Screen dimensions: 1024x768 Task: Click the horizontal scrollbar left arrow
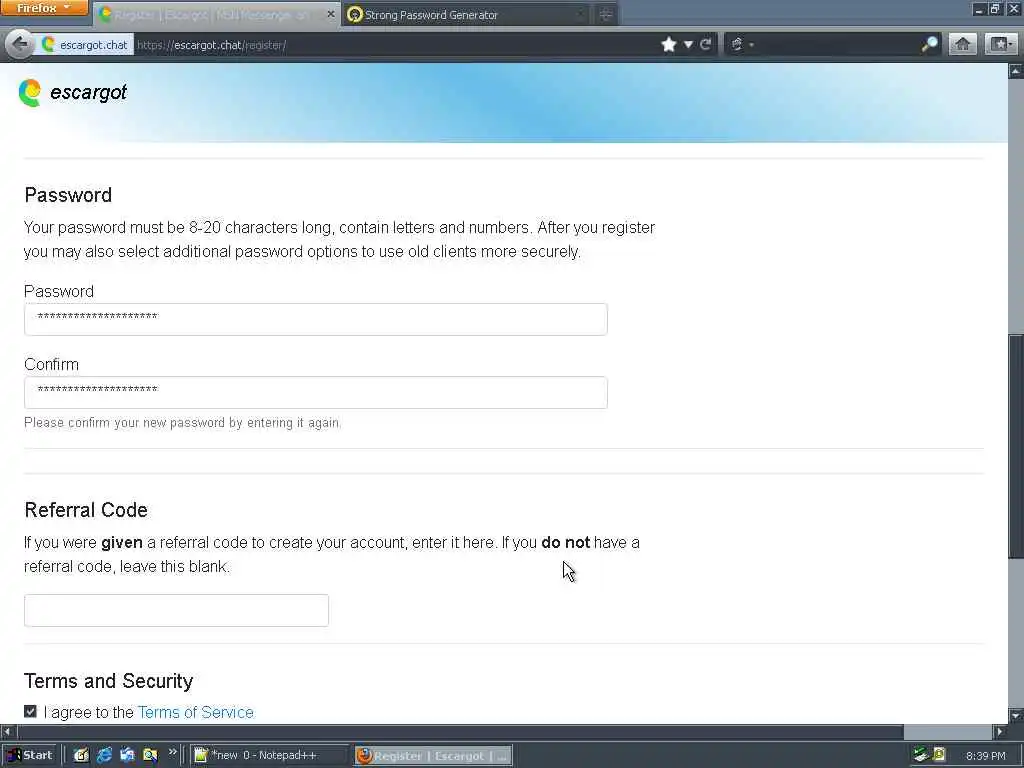tap(7, 731)
